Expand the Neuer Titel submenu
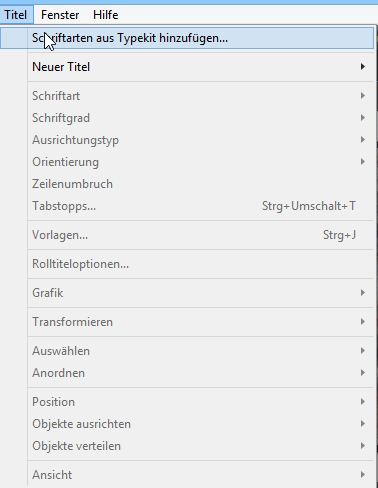The height and width of the screenshot is (488, 378). 201,67
